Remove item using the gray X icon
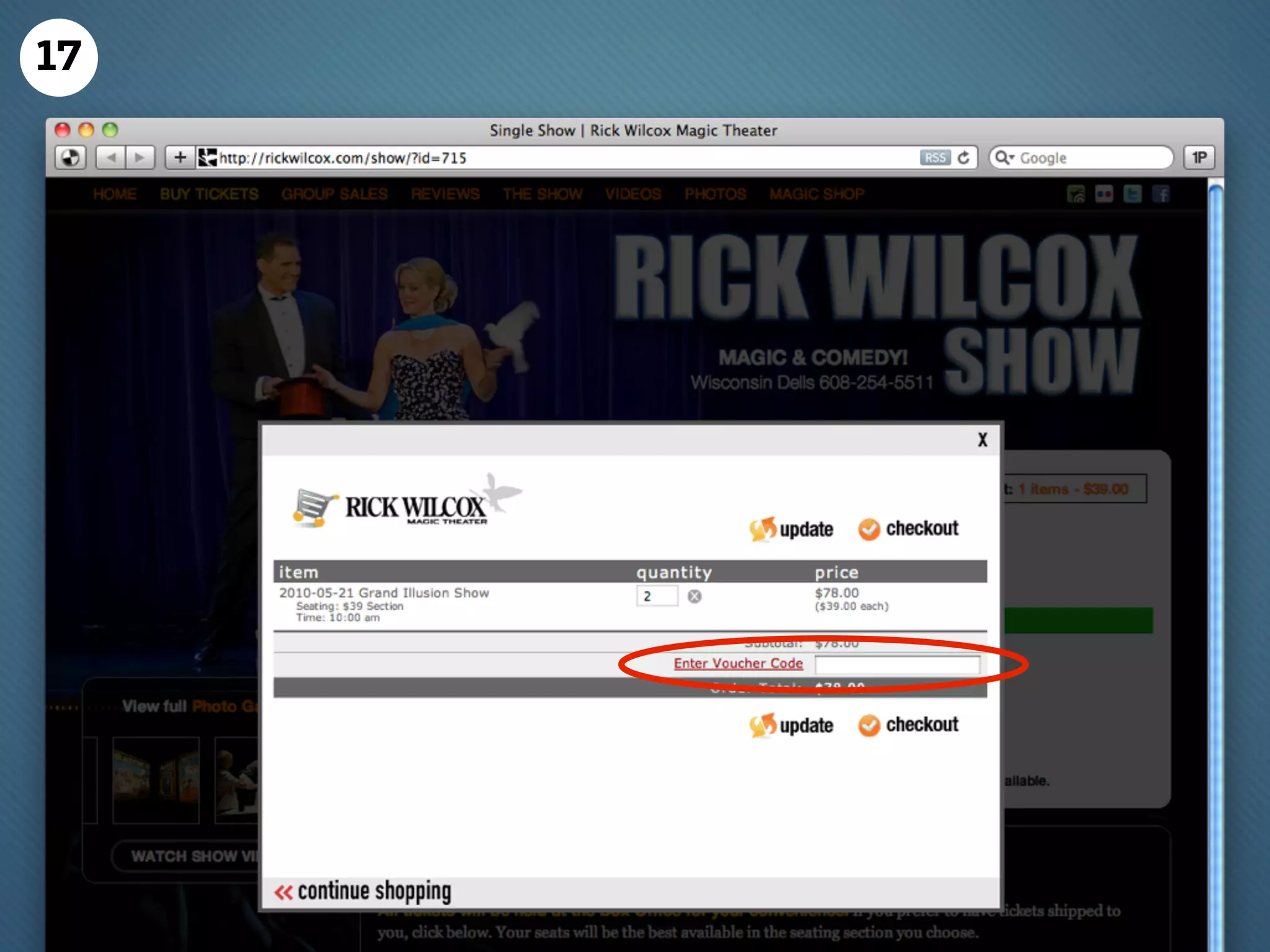The height and width of the screenshot is (952, 1270). coord(695,596)
